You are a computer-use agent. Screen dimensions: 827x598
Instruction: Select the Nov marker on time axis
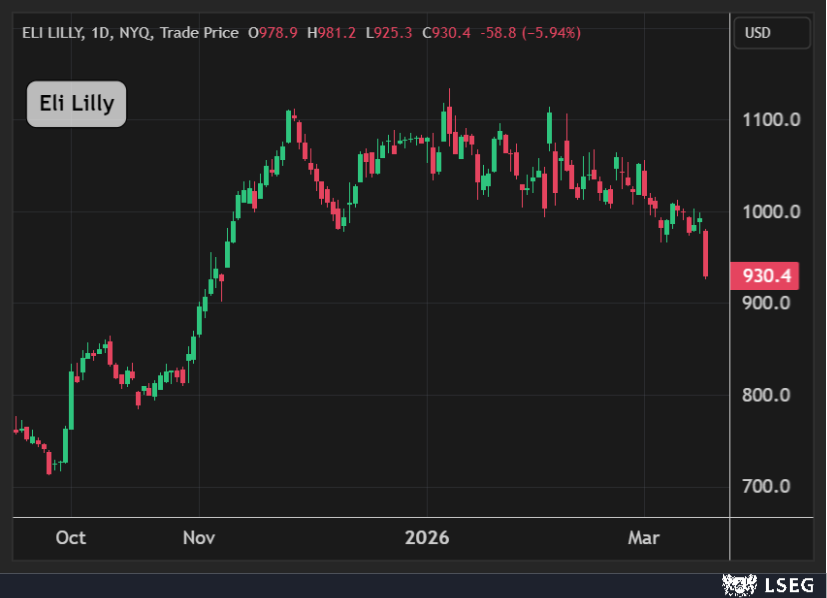199,538
